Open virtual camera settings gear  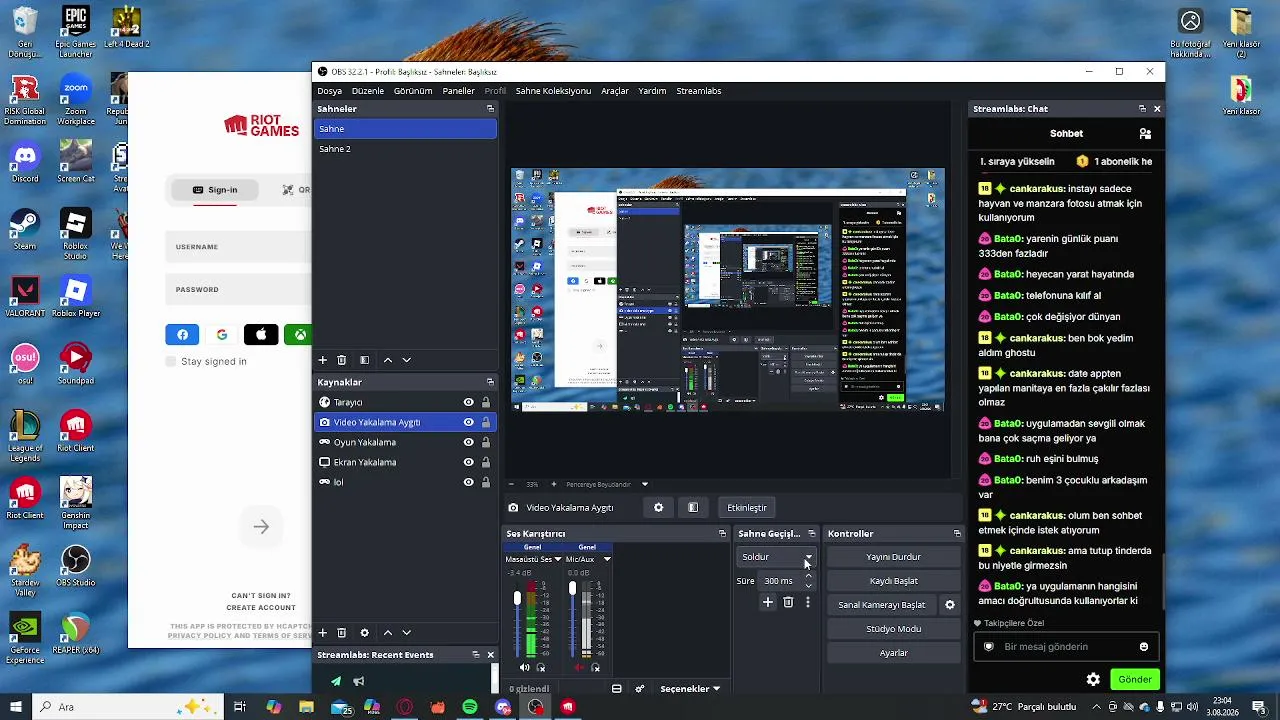(950, 605)
